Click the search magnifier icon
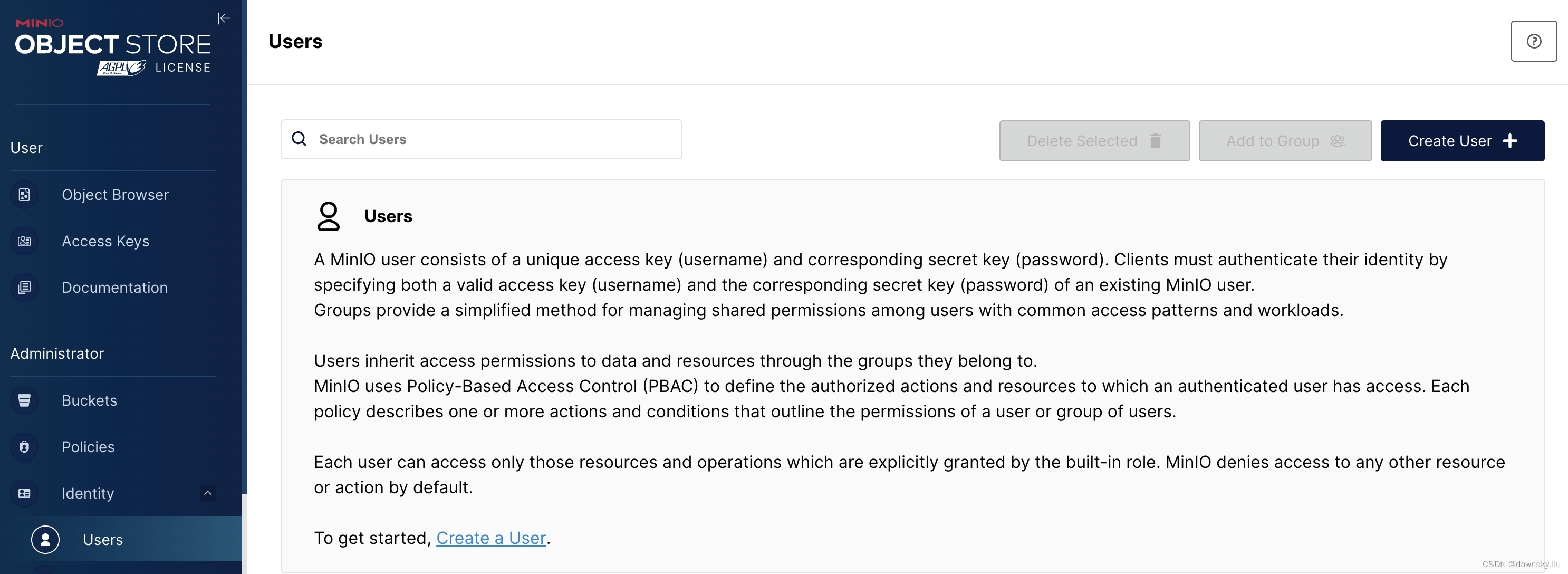 coord(299,139)
